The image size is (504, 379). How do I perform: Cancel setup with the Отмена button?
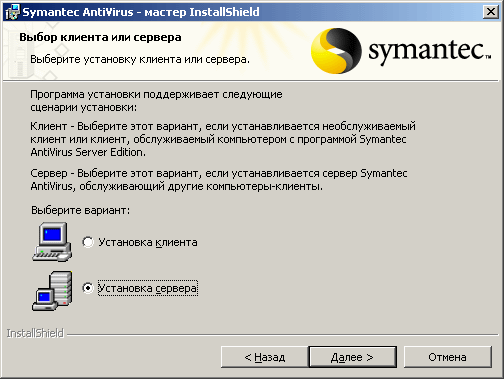(x=448, y=357)
